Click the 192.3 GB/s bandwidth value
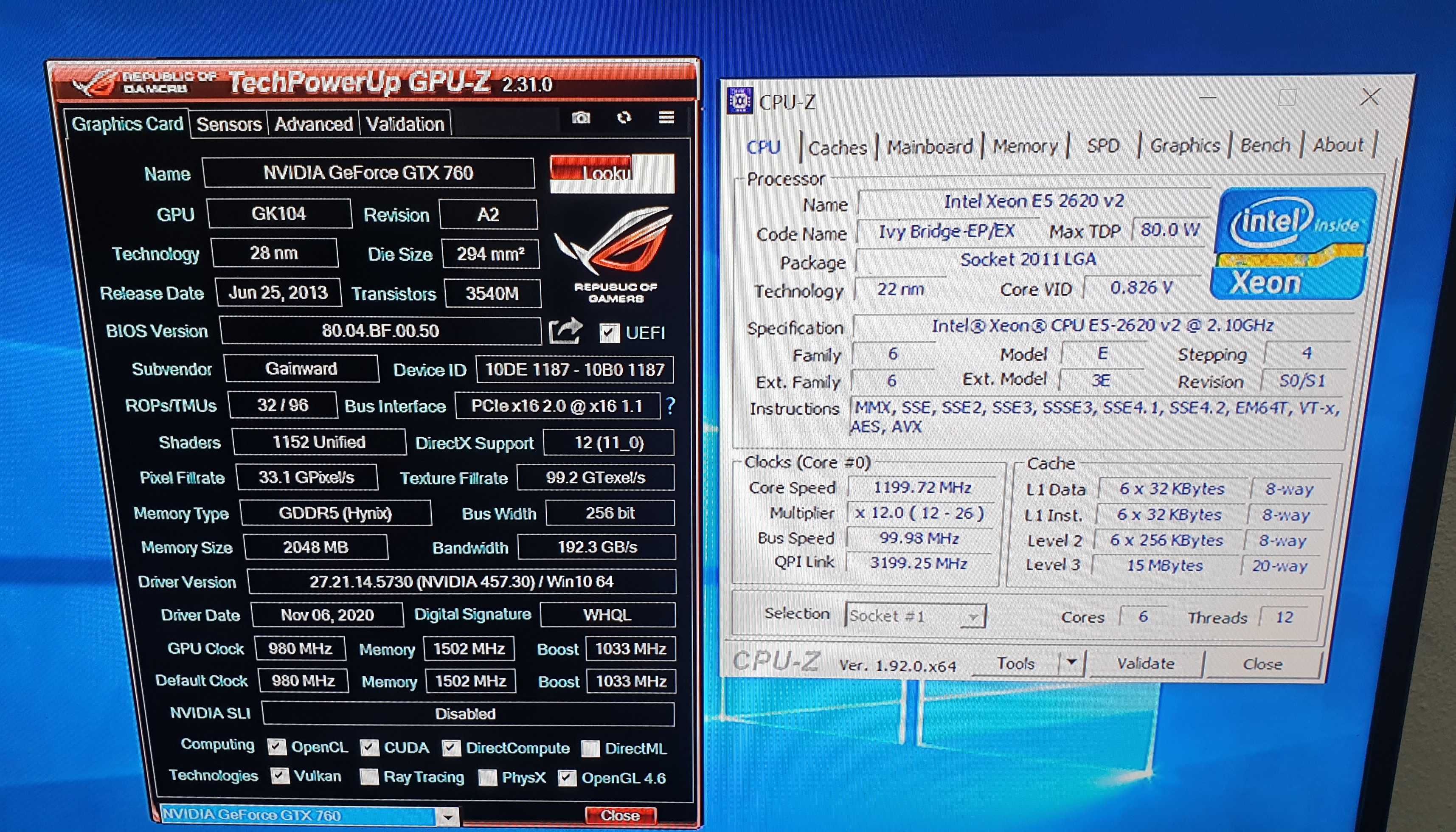 [x=596, y=547]
